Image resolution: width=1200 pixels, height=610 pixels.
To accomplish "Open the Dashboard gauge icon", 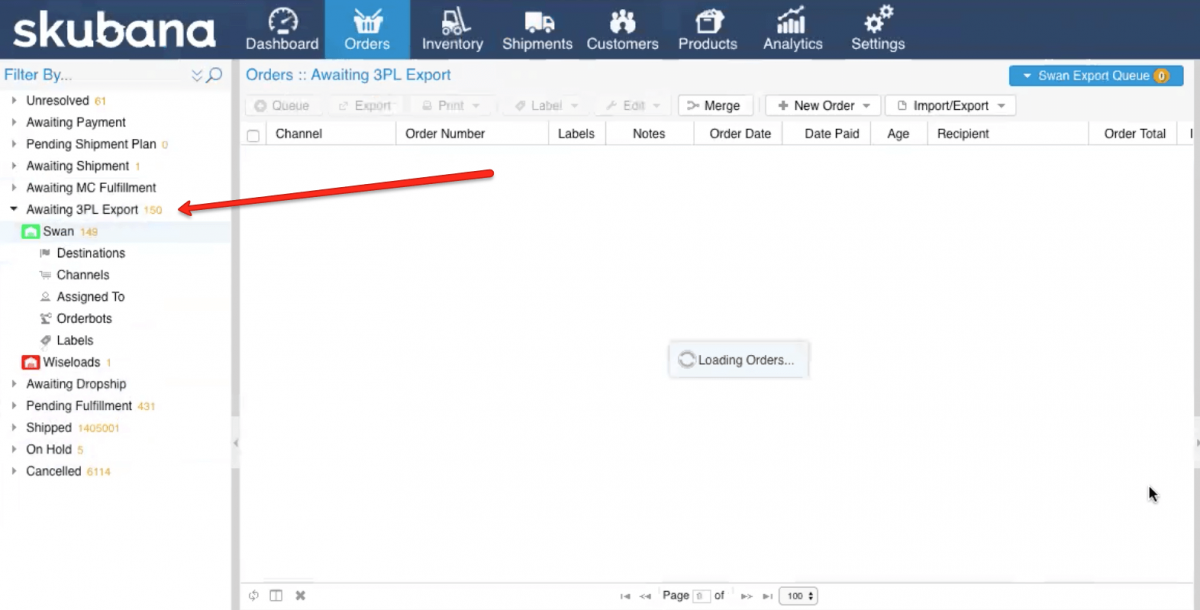I will click(x=282, y=21).
